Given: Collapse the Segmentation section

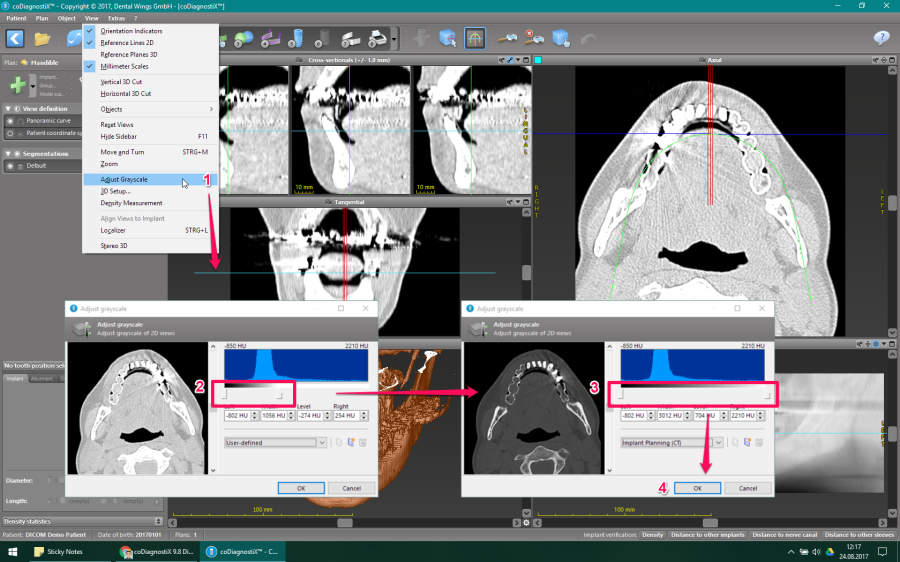Looking at the screenshot, I should [8, 154].
